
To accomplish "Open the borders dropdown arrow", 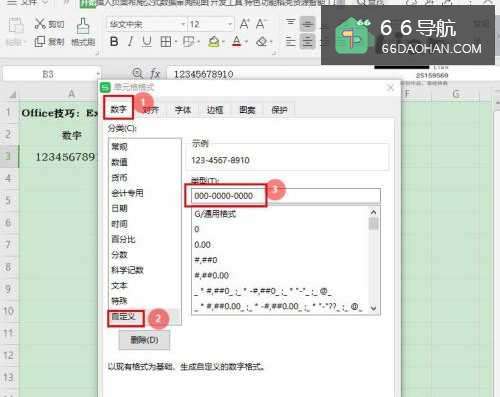I will point(175,42).
